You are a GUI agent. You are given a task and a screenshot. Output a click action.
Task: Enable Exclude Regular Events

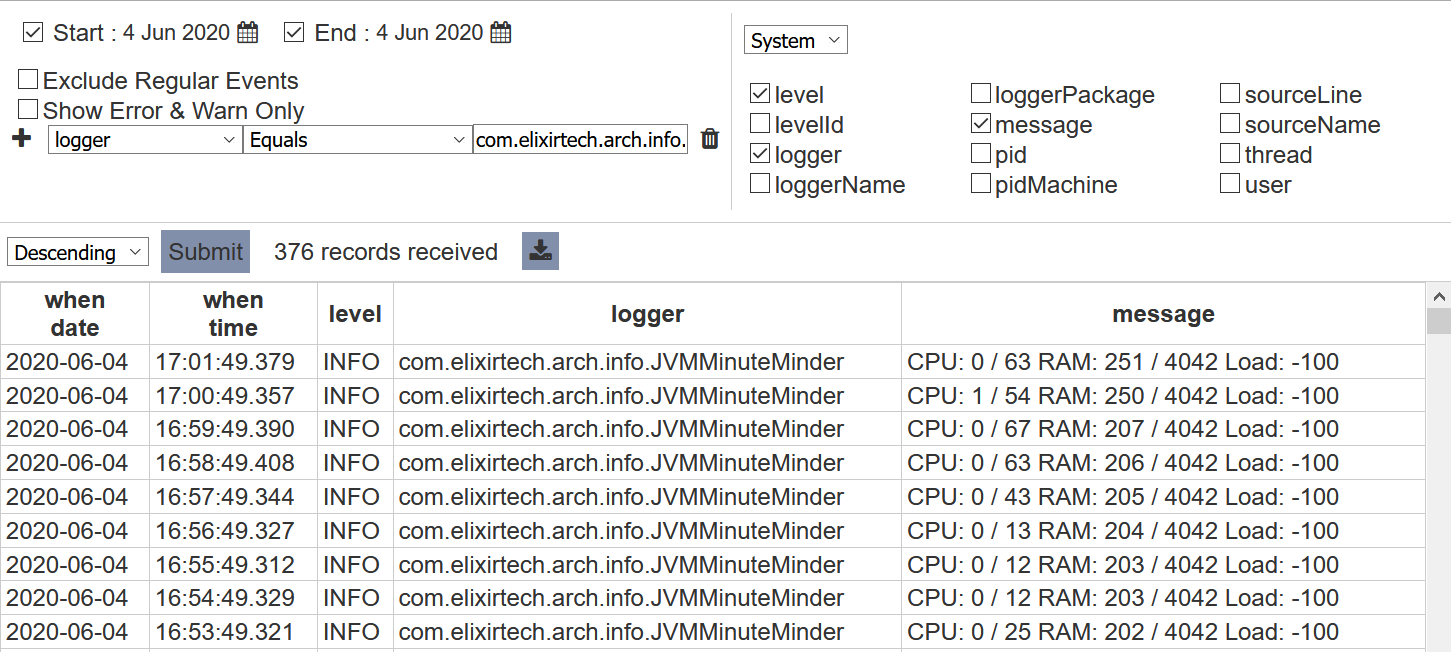point(28,79)
